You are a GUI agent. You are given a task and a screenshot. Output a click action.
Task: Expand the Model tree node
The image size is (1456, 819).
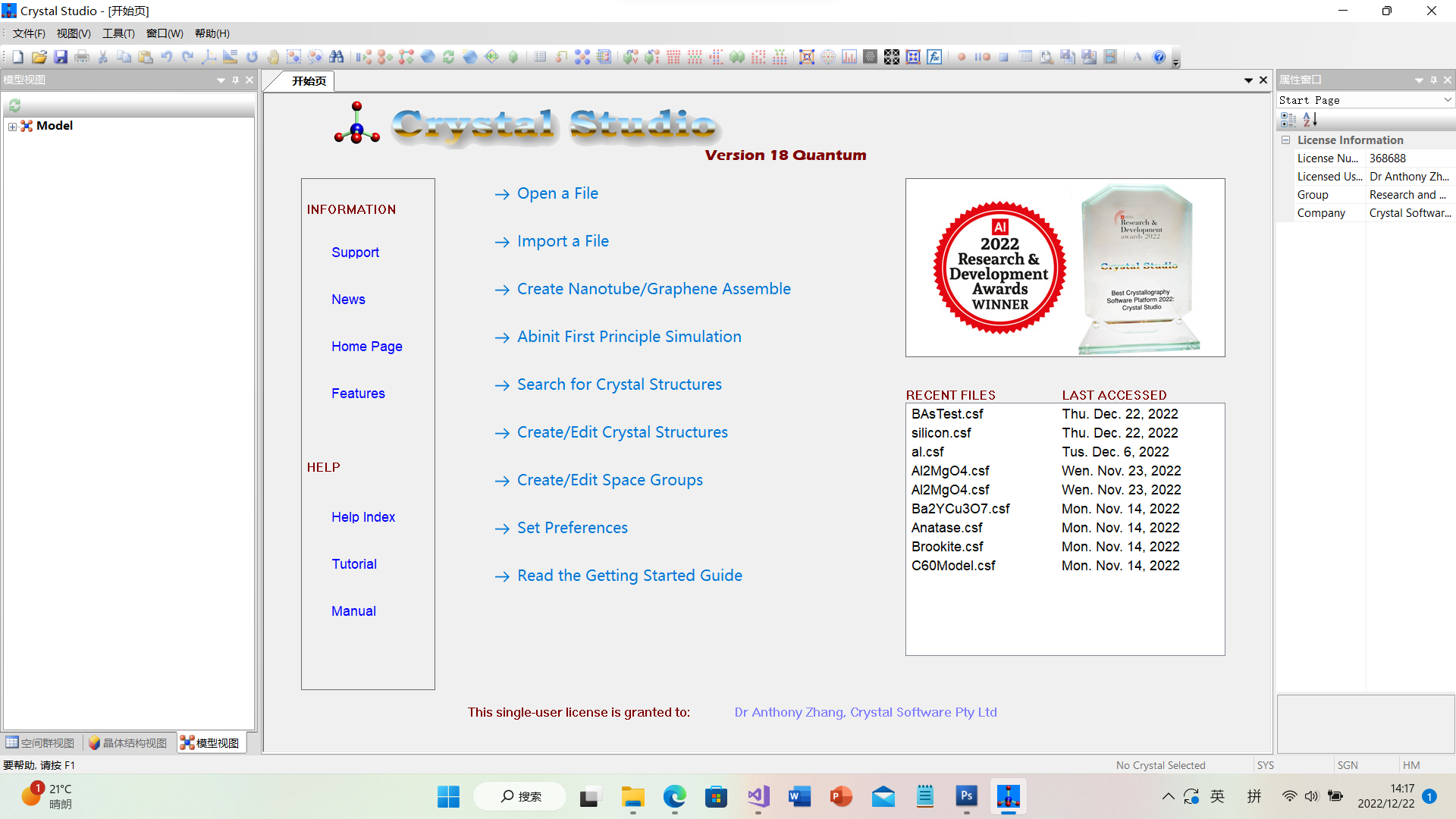tap(12, 127)
